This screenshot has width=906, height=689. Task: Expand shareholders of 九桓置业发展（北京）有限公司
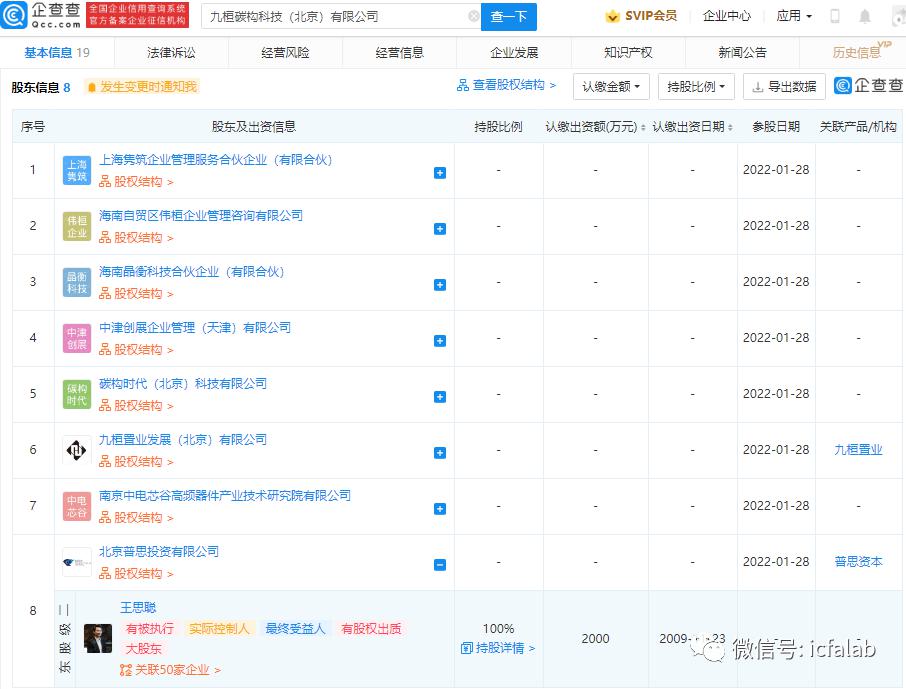click(x=440, y=453)
